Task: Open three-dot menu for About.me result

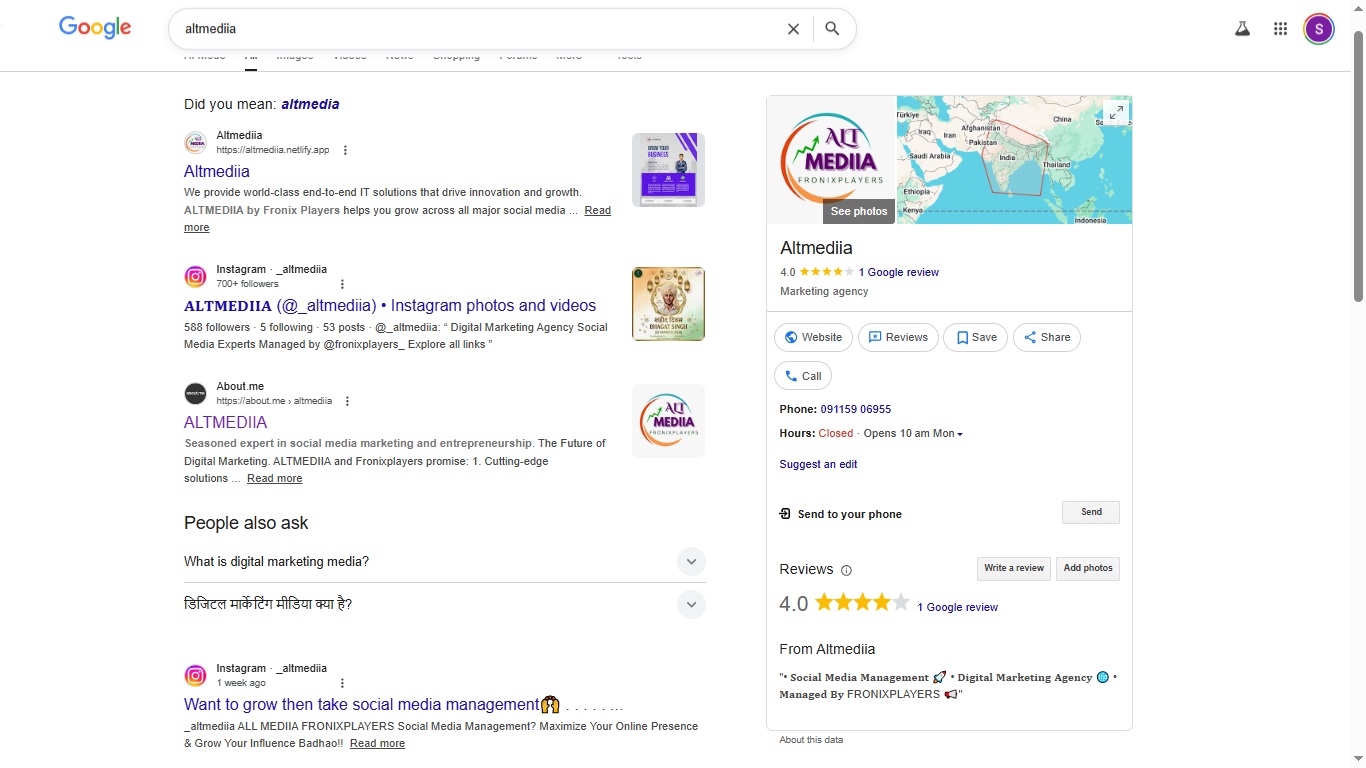Action: point(347,401)
